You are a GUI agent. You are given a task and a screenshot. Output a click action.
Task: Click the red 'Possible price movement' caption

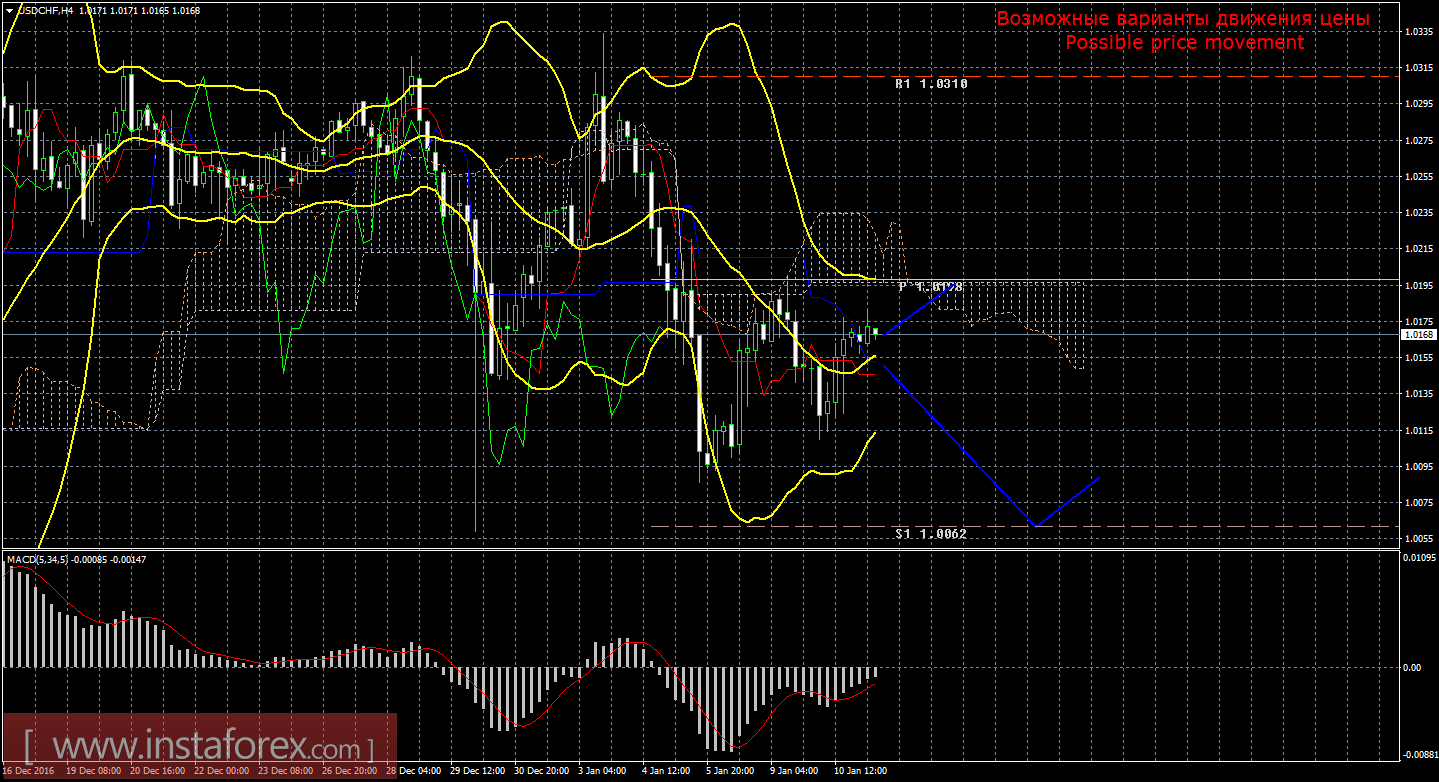[x=1184, y=43]
